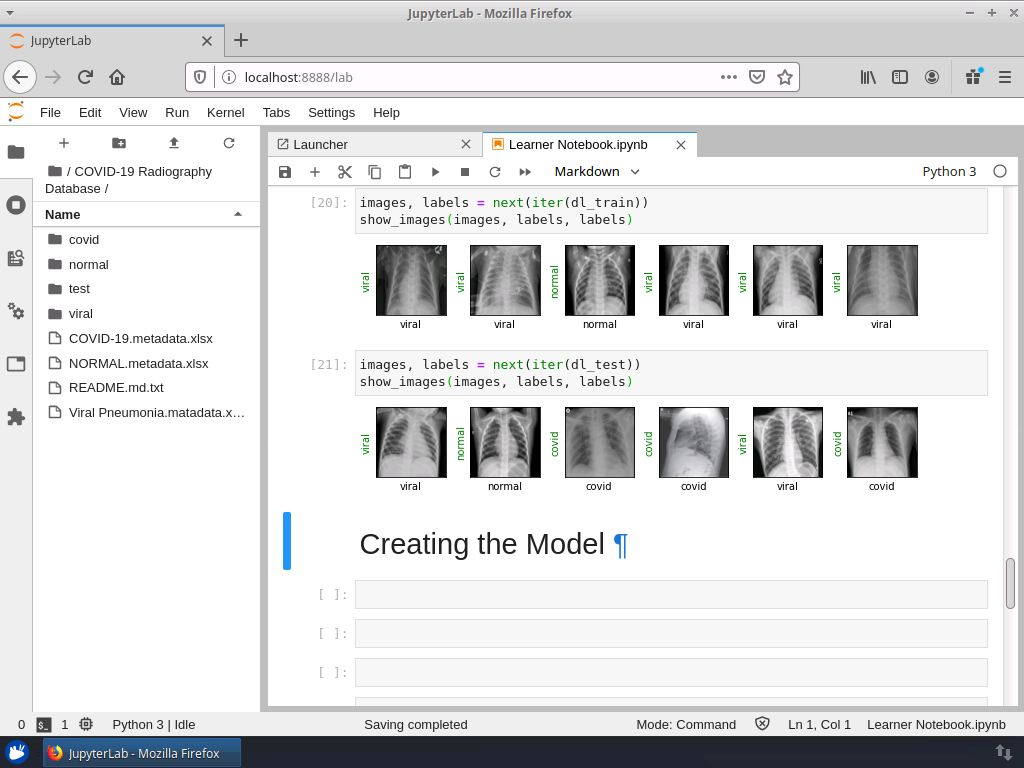Upload files using the upload arrow icon
The width and height of the screenshot is (1024, 768).
[174, 143]
